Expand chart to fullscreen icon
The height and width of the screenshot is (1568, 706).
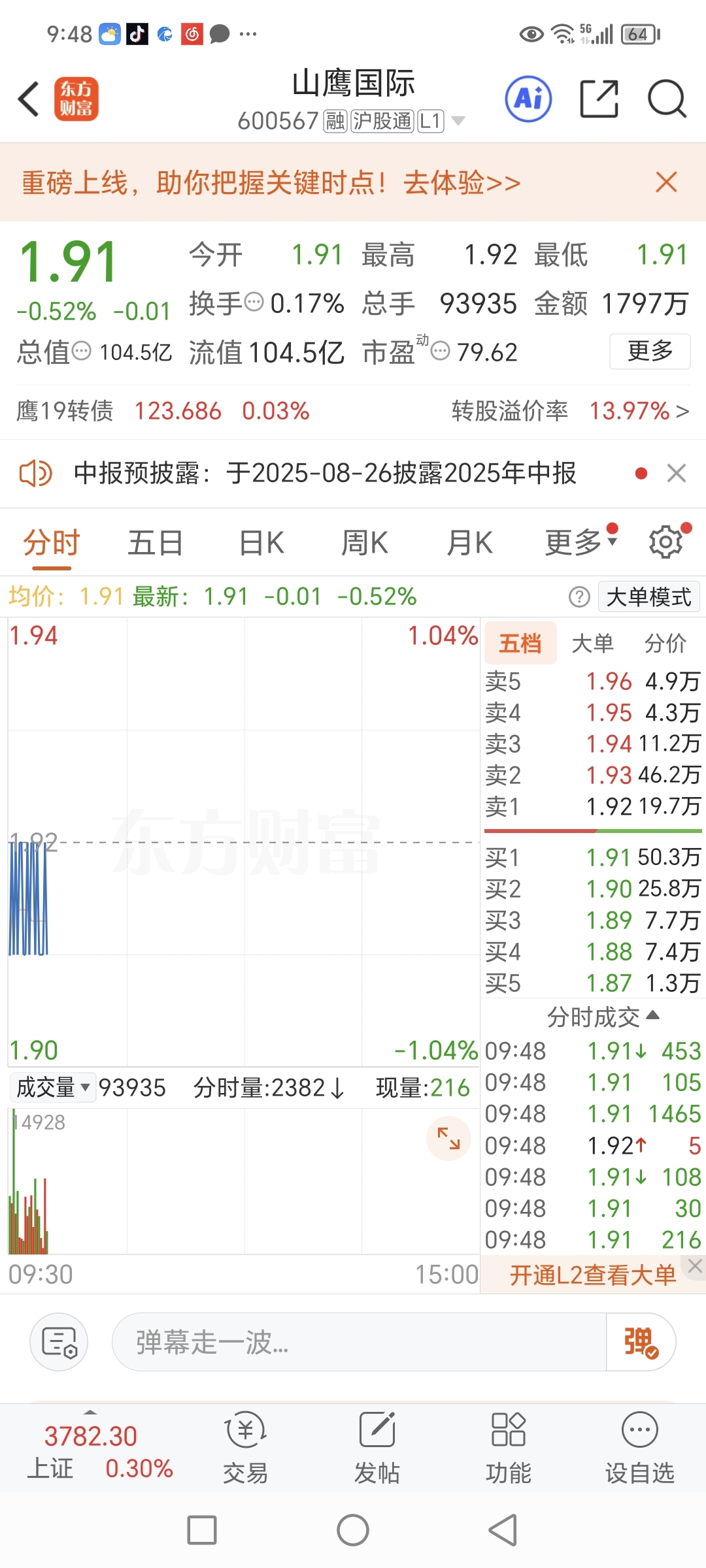click(x=448, y=1139)
